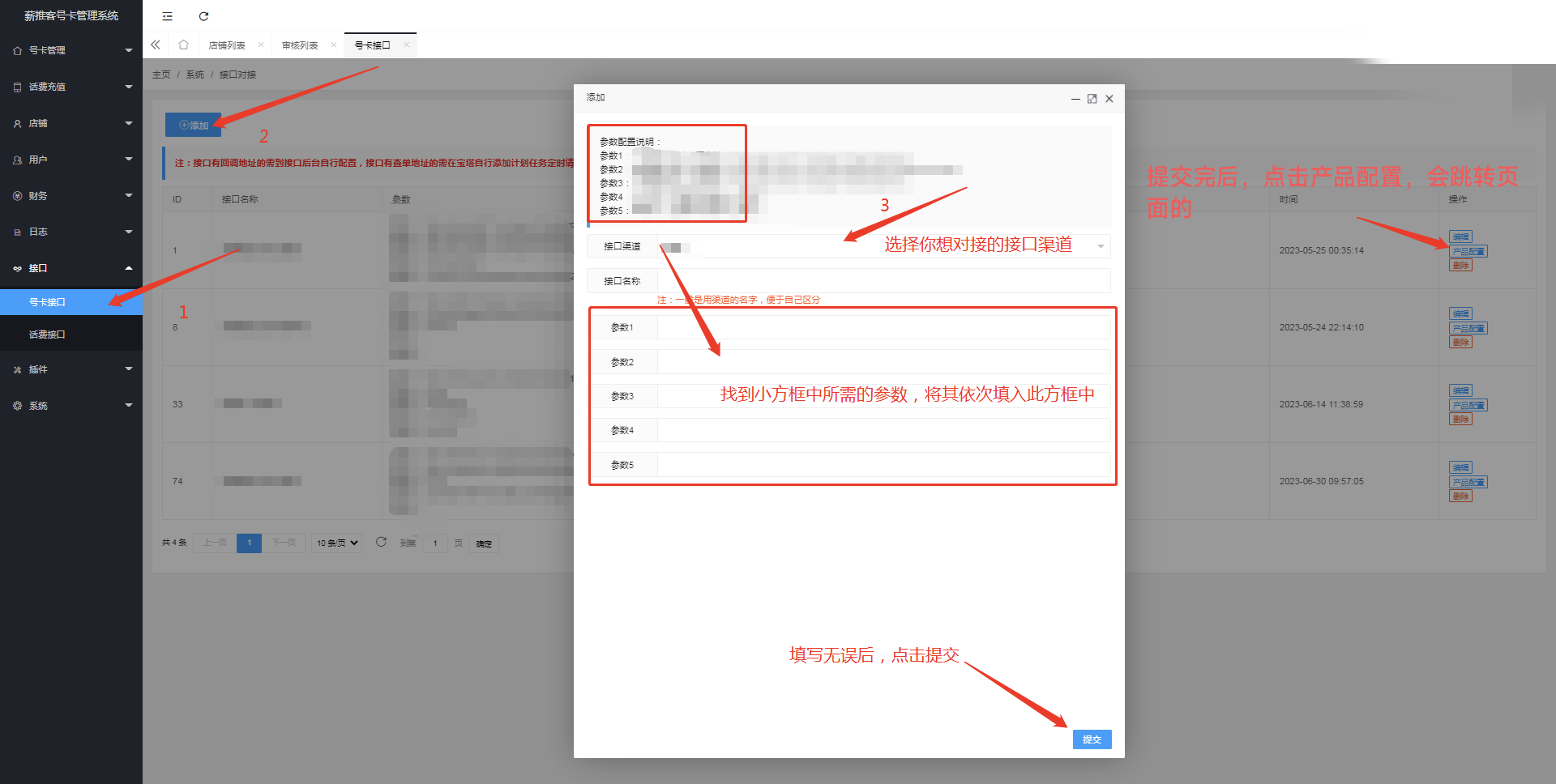The width and height of the screenshot is (1556, 784).
Task: Expand the 用户 sidebar menu
Action: coord(71,160)
